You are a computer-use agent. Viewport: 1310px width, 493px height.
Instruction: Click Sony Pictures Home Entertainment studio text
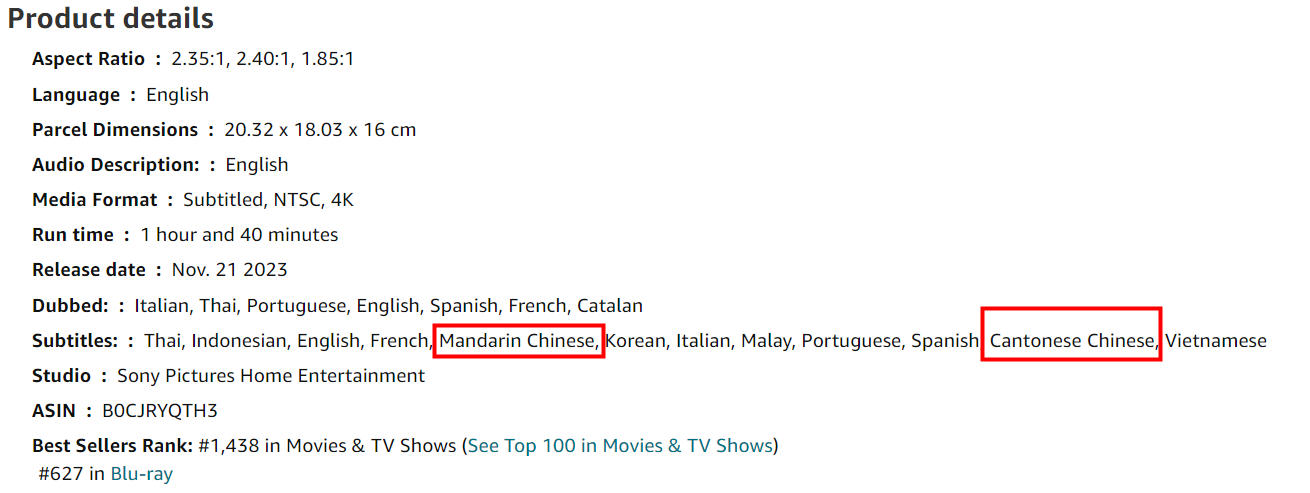[271, 376]
